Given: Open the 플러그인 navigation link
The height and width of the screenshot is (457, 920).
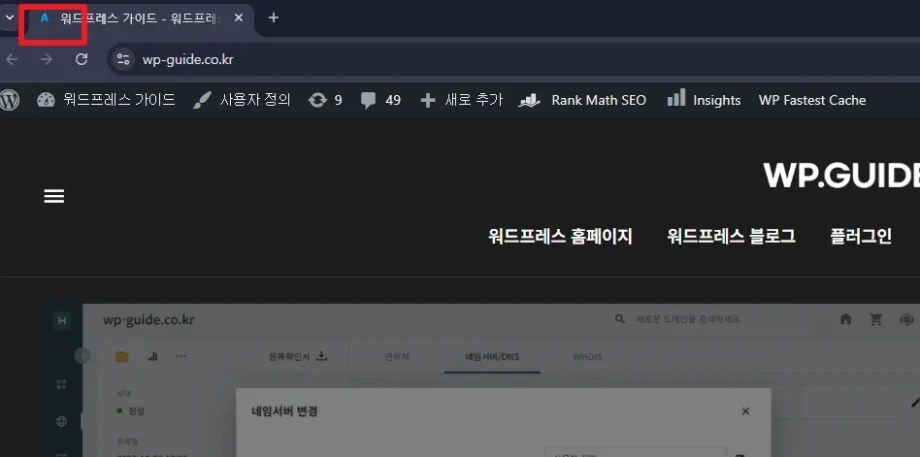Looking at the screenshot, I should pos(860,237).
